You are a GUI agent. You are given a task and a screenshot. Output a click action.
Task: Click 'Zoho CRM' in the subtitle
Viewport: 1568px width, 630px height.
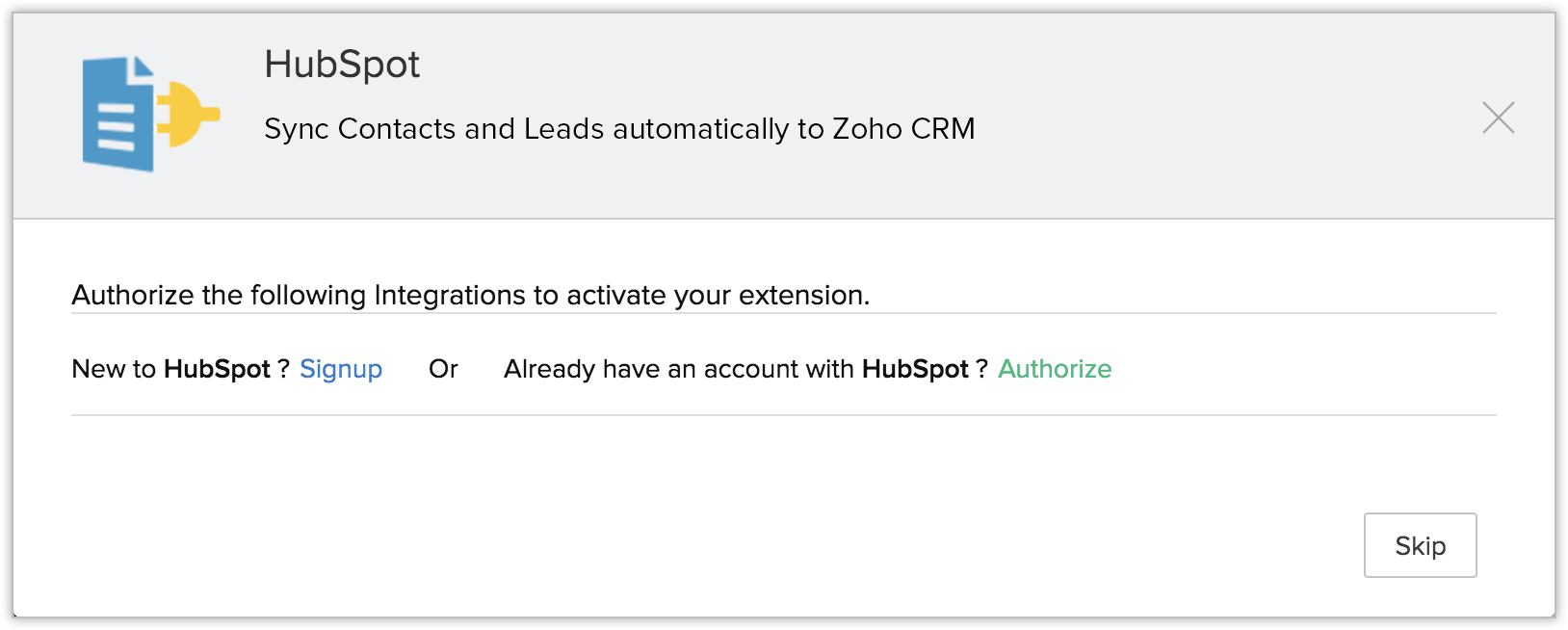tap(903, 129)
